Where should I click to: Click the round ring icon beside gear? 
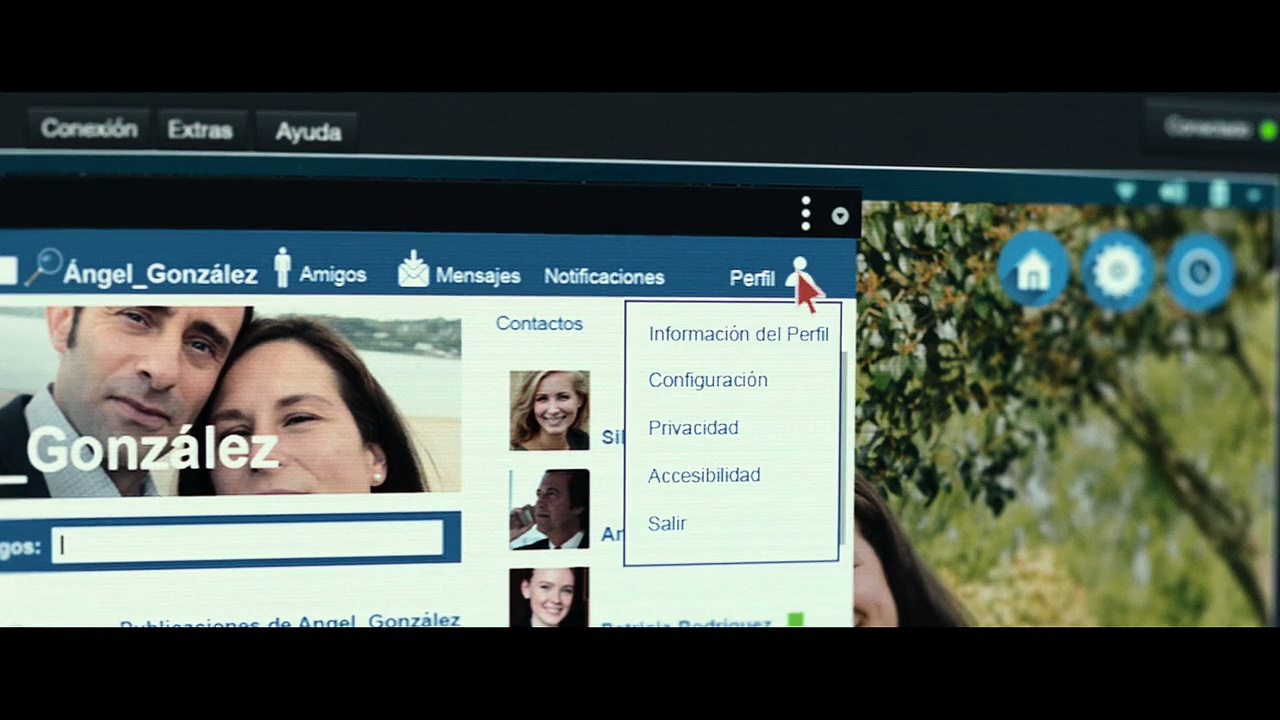pos(1199,272)
